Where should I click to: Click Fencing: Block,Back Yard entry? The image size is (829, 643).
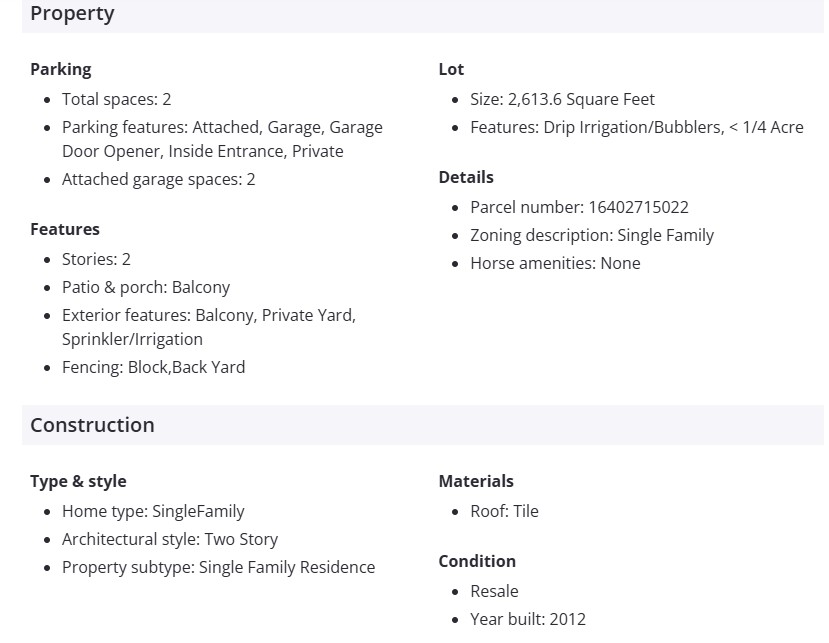153,367
